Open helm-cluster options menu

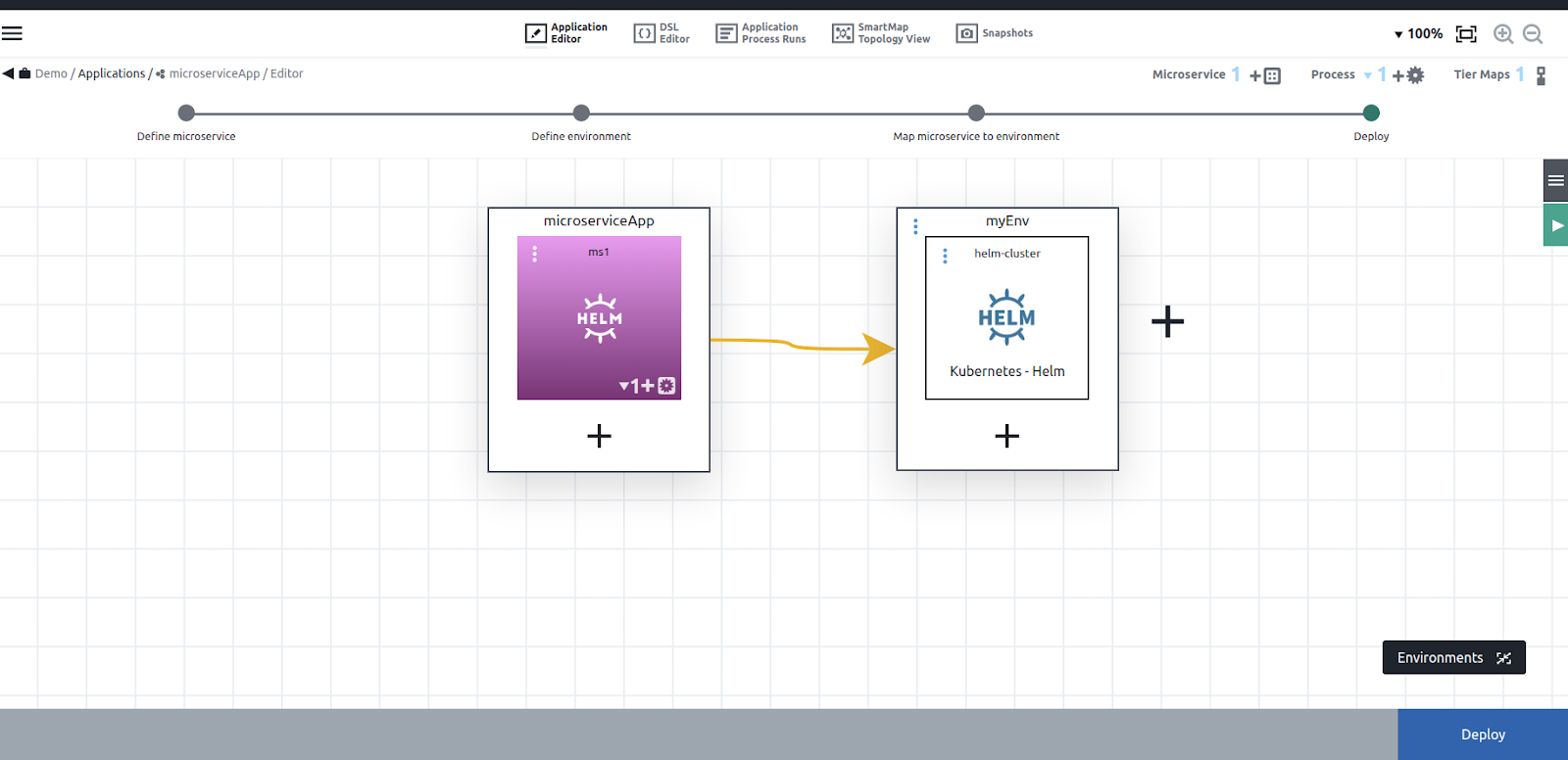point(945,256)
